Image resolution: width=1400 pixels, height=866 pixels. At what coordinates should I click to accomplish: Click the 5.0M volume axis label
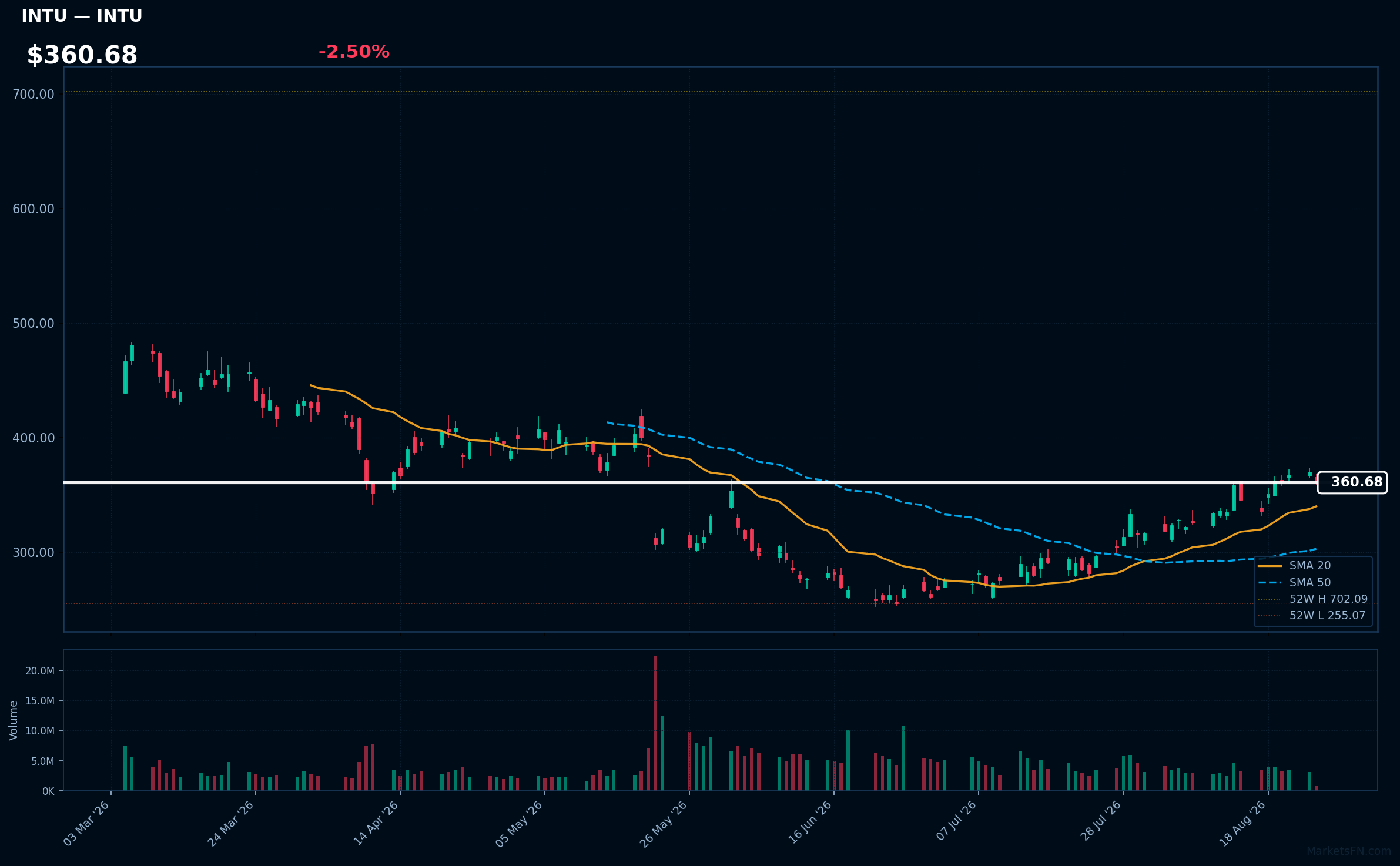(42, 761)
